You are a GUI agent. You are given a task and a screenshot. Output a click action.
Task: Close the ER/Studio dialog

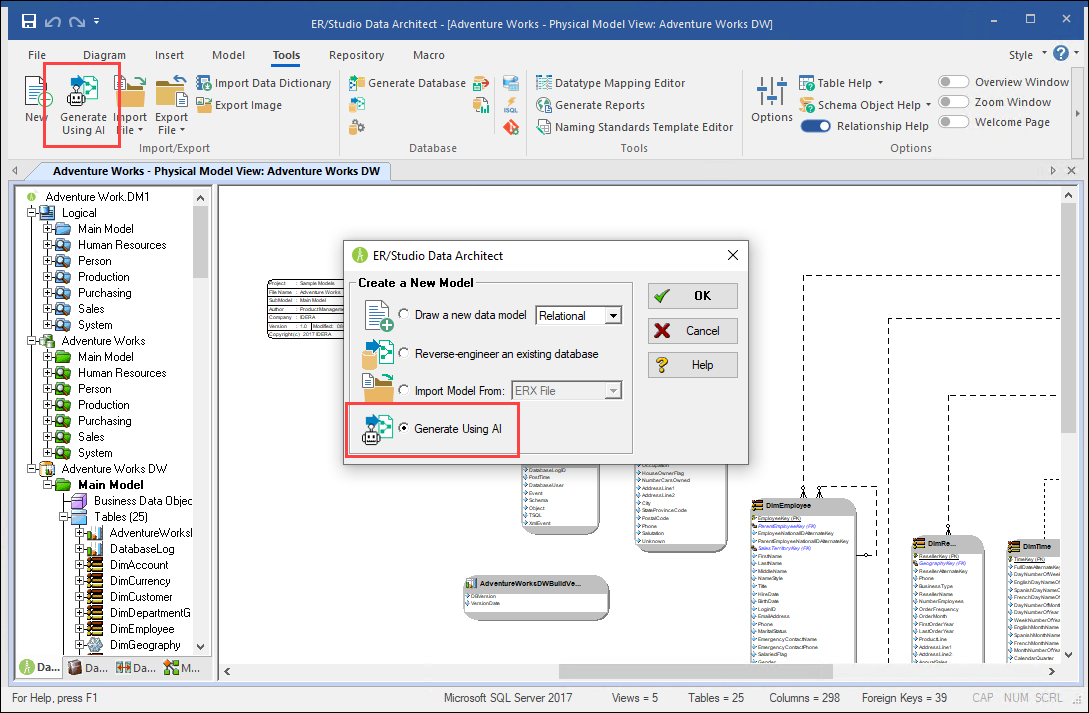pyautogui.click(x=732, y=255)
